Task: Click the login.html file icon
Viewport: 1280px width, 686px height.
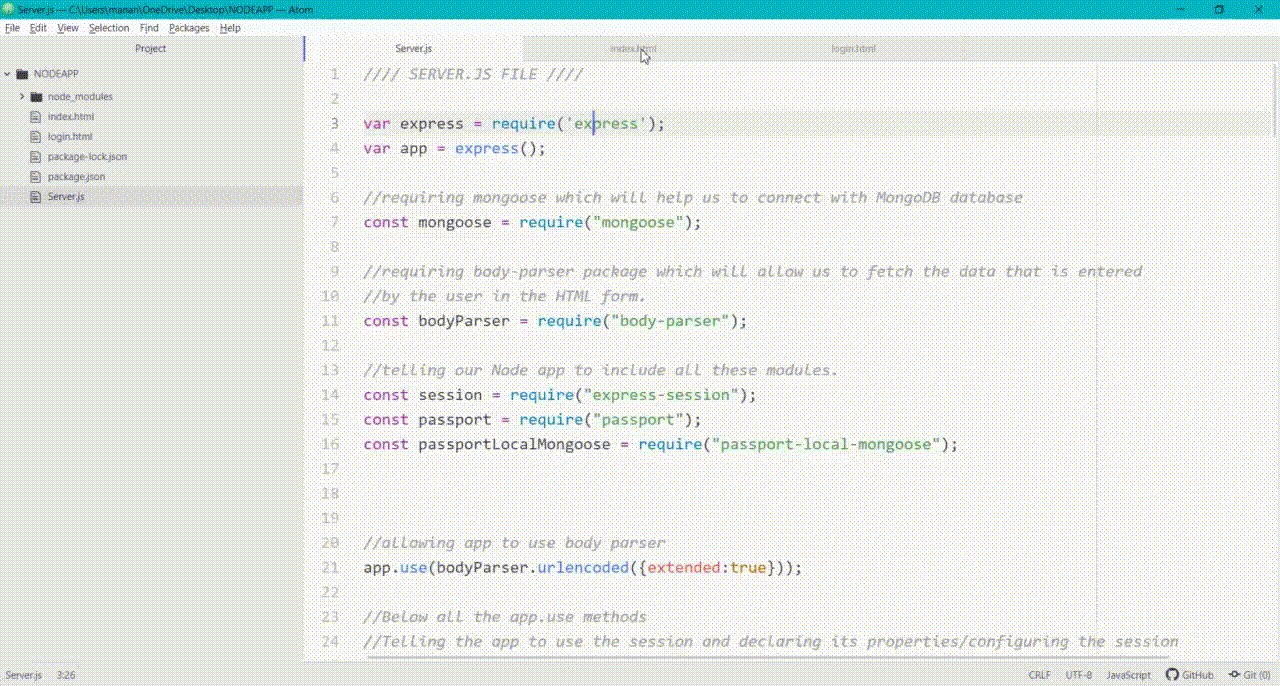Action: (x=36, y=137)
